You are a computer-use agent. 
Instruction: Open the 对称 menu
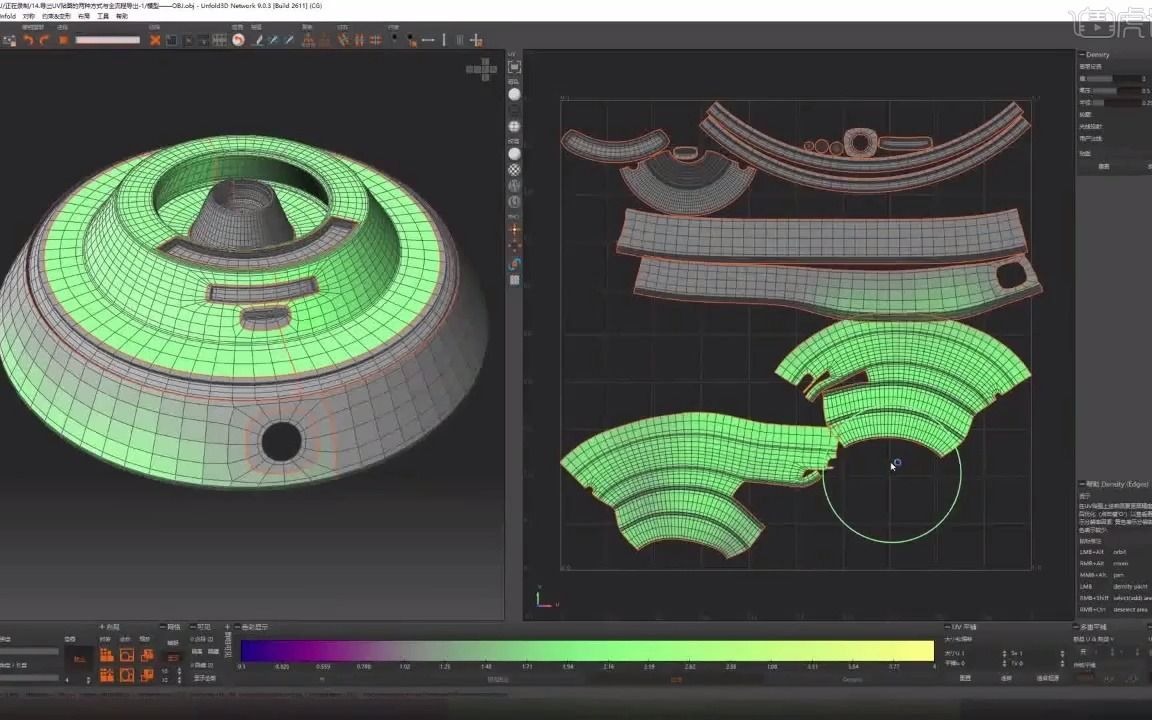[x=29, y=15]
